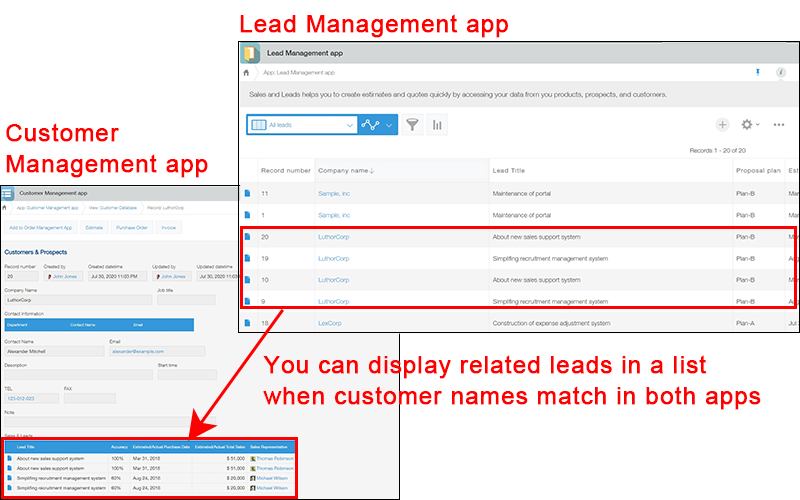
Task: Open Customer Management app list menu icon
Action: coord(7,193)
